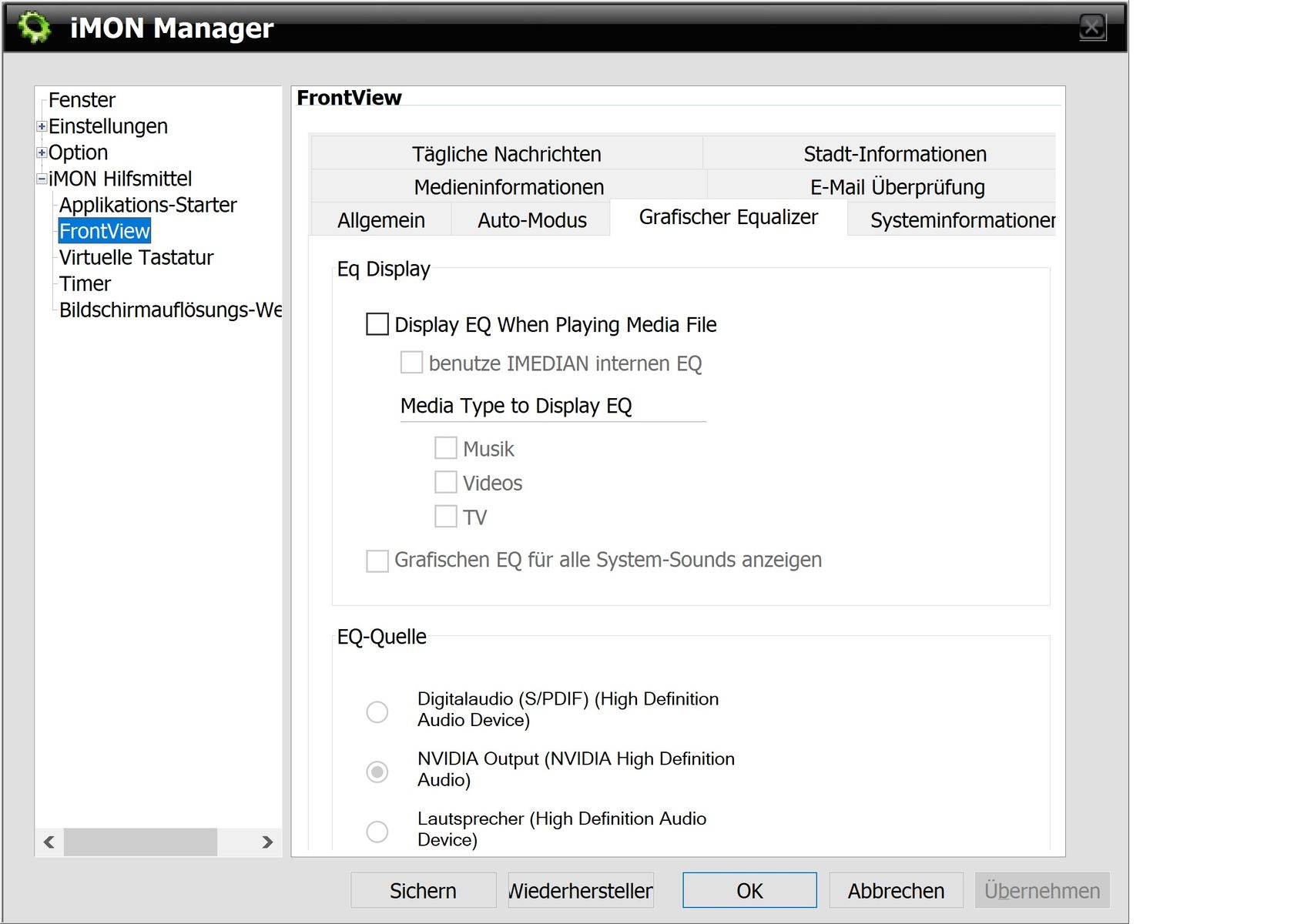Image resolution: width=1314 pixels, height=924 pixels.
Task: Select Applikations-Starter in the tree
Action: 148,205
